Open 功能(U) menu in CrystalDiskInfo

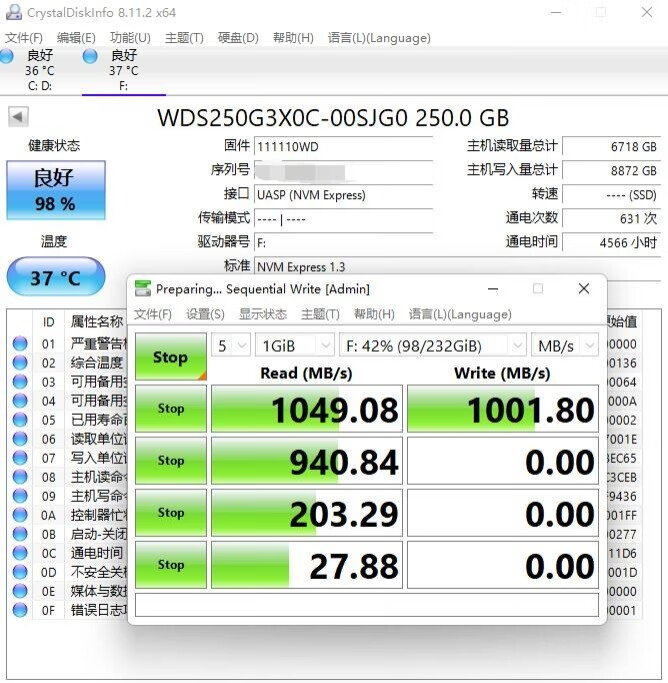[x=130, y=38]
